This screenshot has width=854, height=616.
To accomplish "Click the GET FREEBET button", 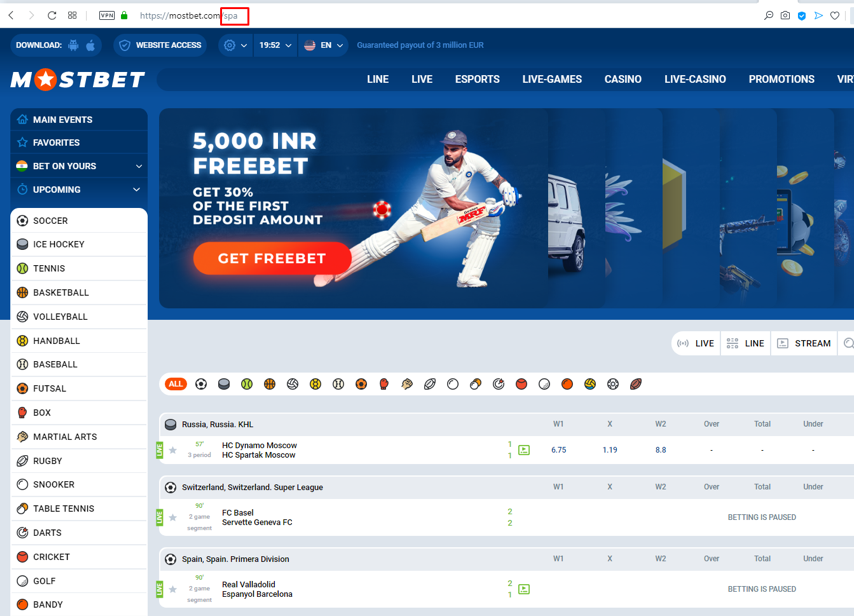I will pos(272,258).
